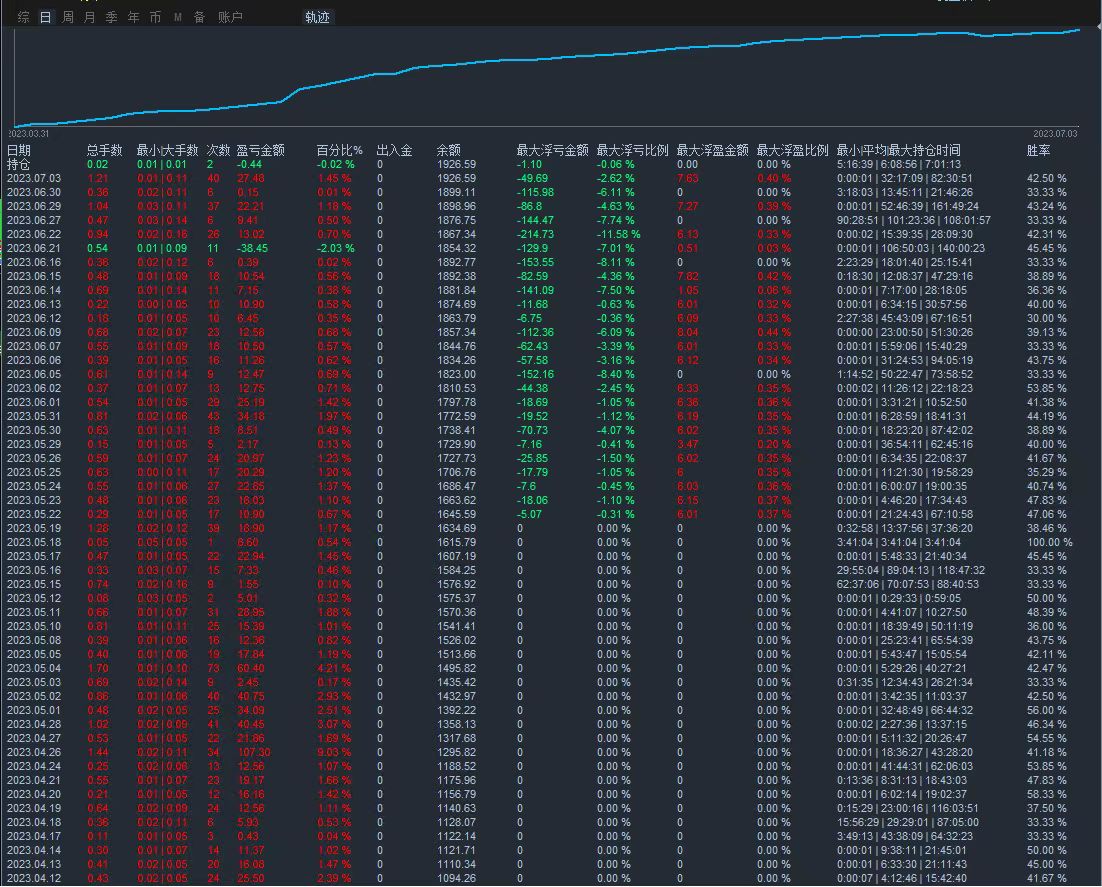Click the M tab in period bar
1102x887 pixels.
point(178,17)
